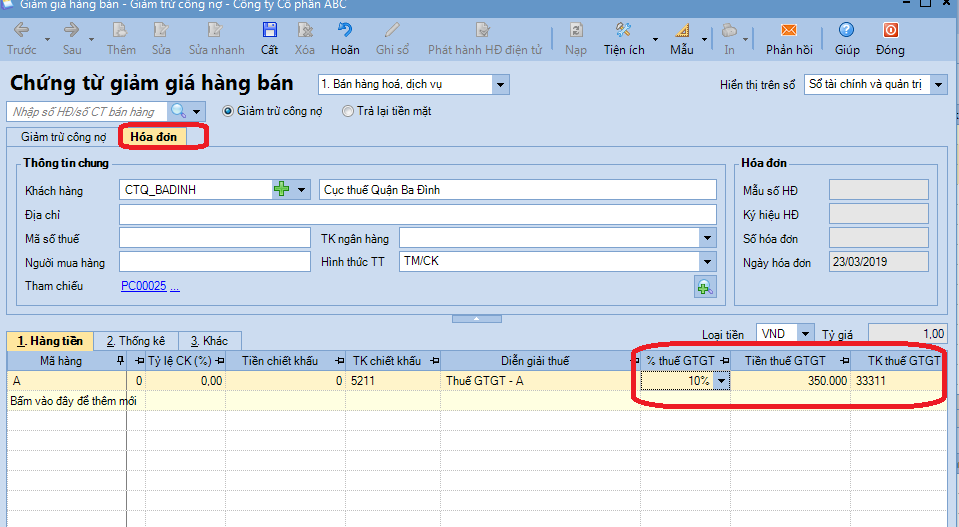Viewport: 959px width, 527px height.
Task: Expand the Hiển thị trên sổ dropdown
Action: tap(938, 85)
